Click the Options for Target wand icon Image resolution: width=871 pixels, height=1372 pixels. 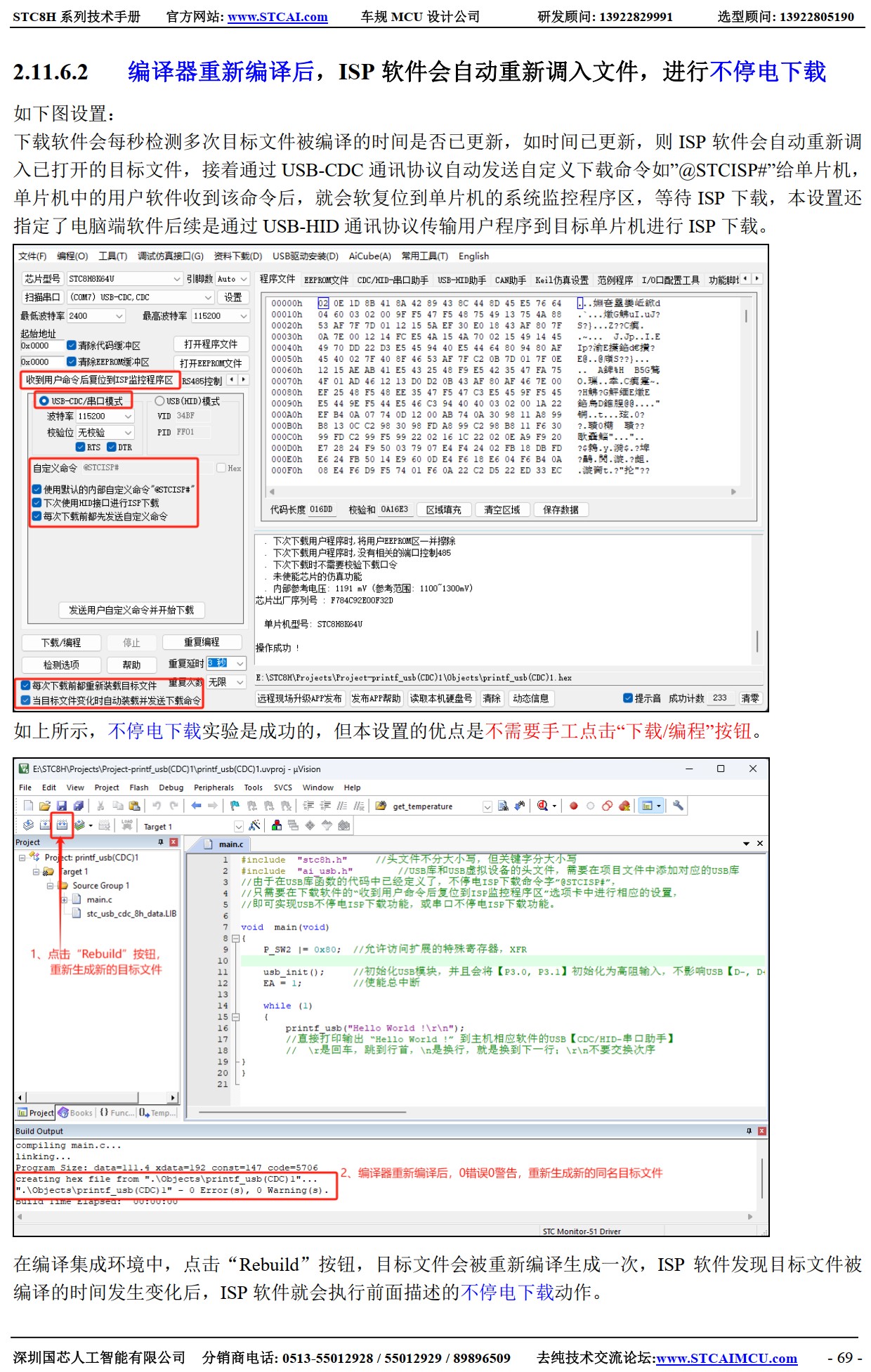[x=254, y=825]
